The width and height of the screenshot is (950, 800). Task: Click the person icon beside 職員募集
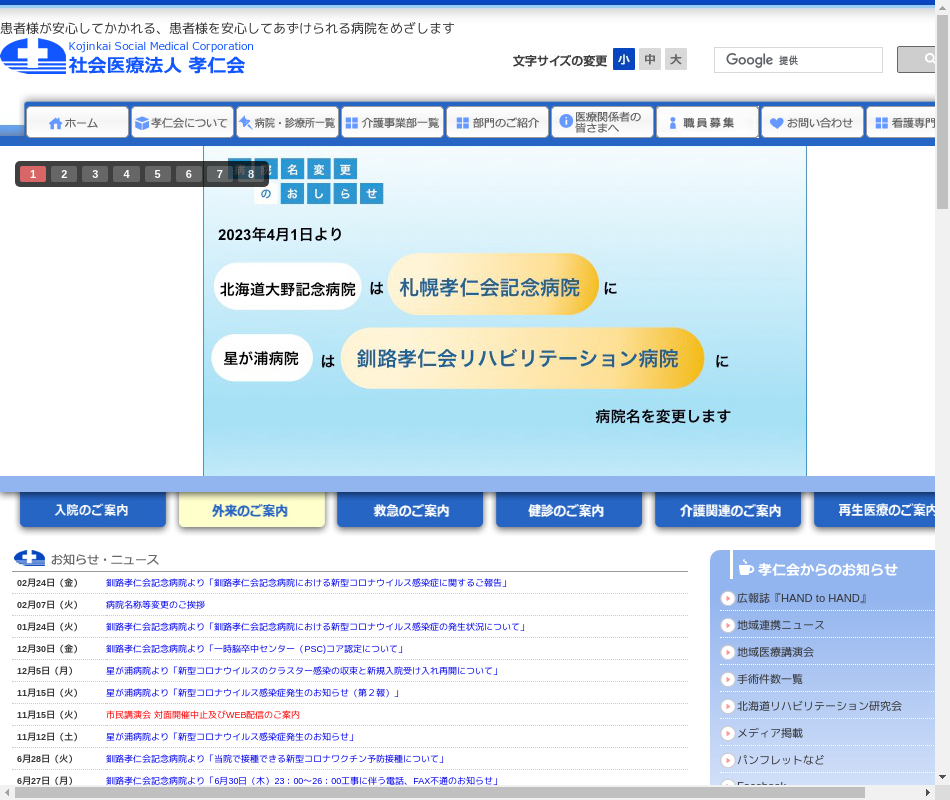(672, 123)
